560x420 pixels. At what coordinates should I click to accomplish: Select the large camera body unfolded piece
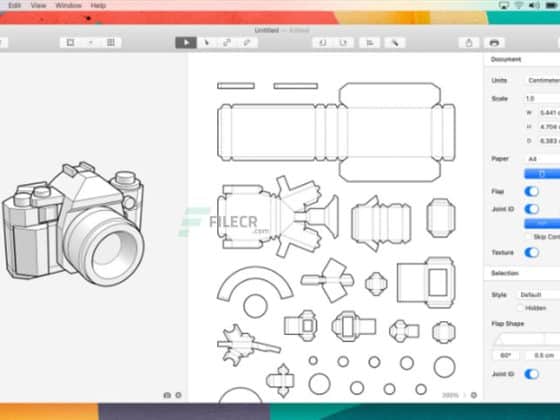coord(336,132)
